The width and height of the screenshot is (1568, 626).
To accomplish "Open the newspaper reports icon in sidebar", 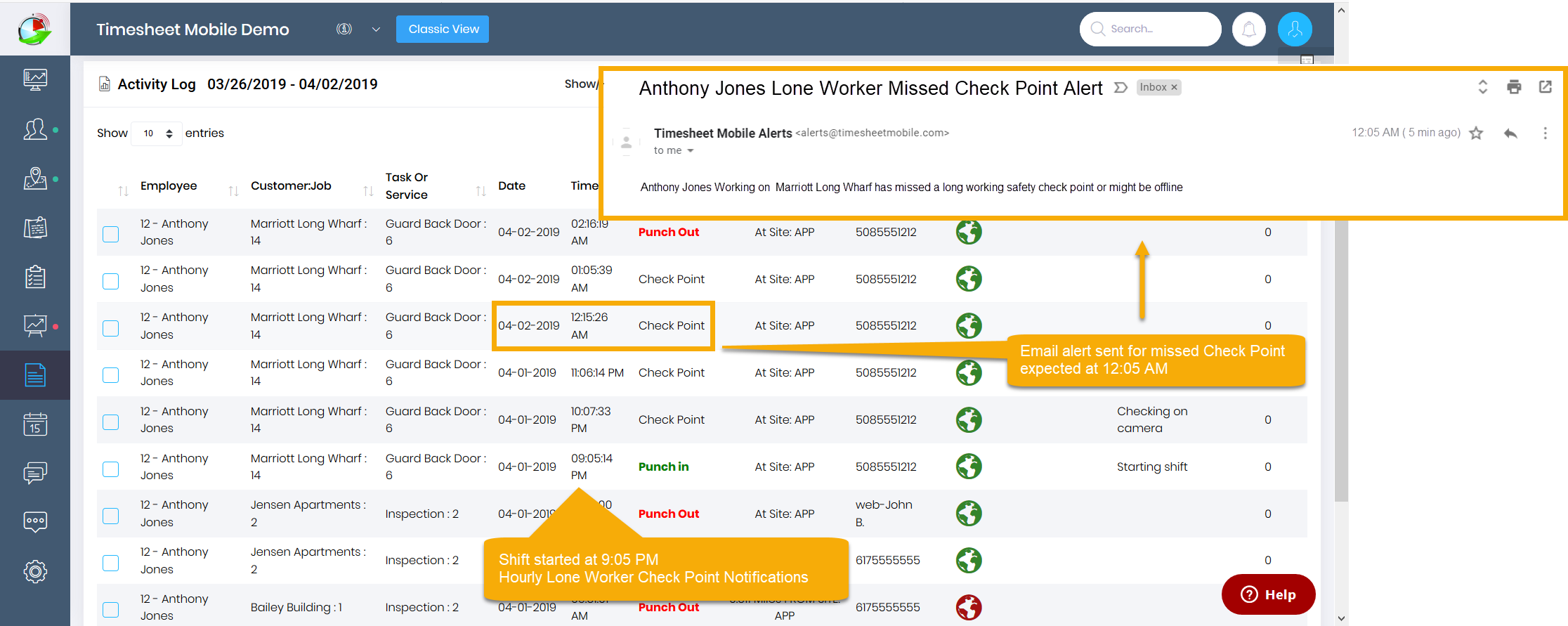I will [x=35, y=228].
